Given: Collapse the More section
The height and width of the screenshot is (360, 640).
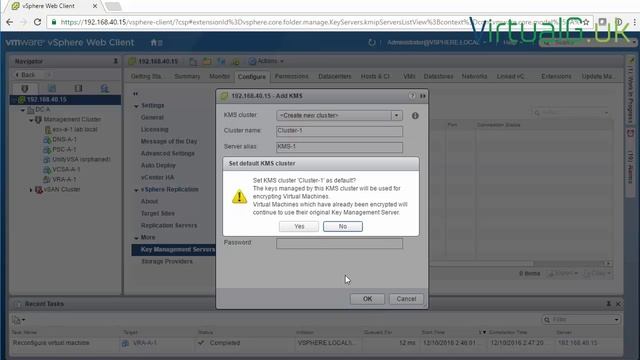Looking at the screenshot, I should pos(136,238).
